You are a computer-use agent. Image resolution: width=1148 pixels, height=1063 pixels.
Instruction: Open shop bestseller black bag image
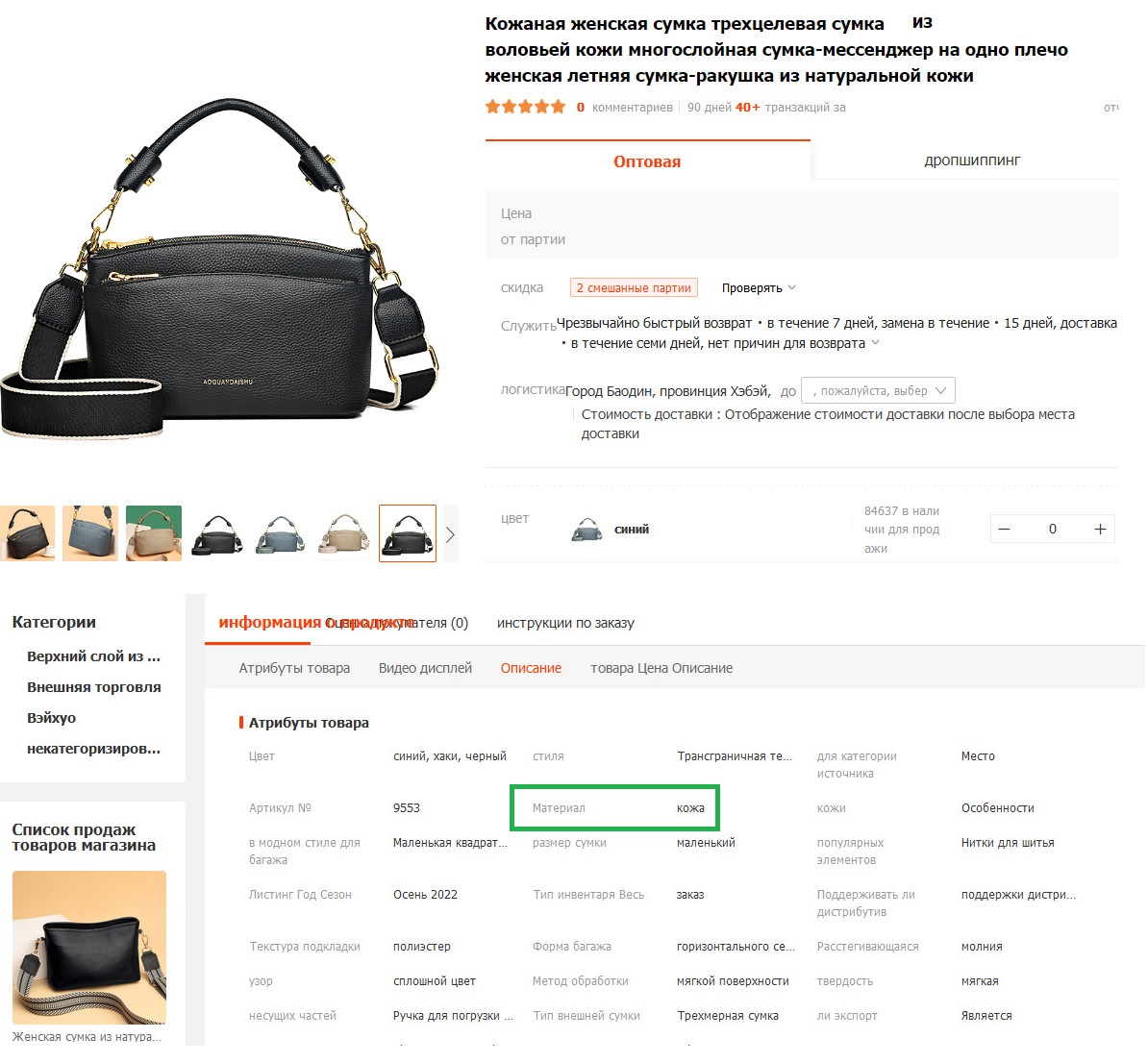click(x=89, y=948)
